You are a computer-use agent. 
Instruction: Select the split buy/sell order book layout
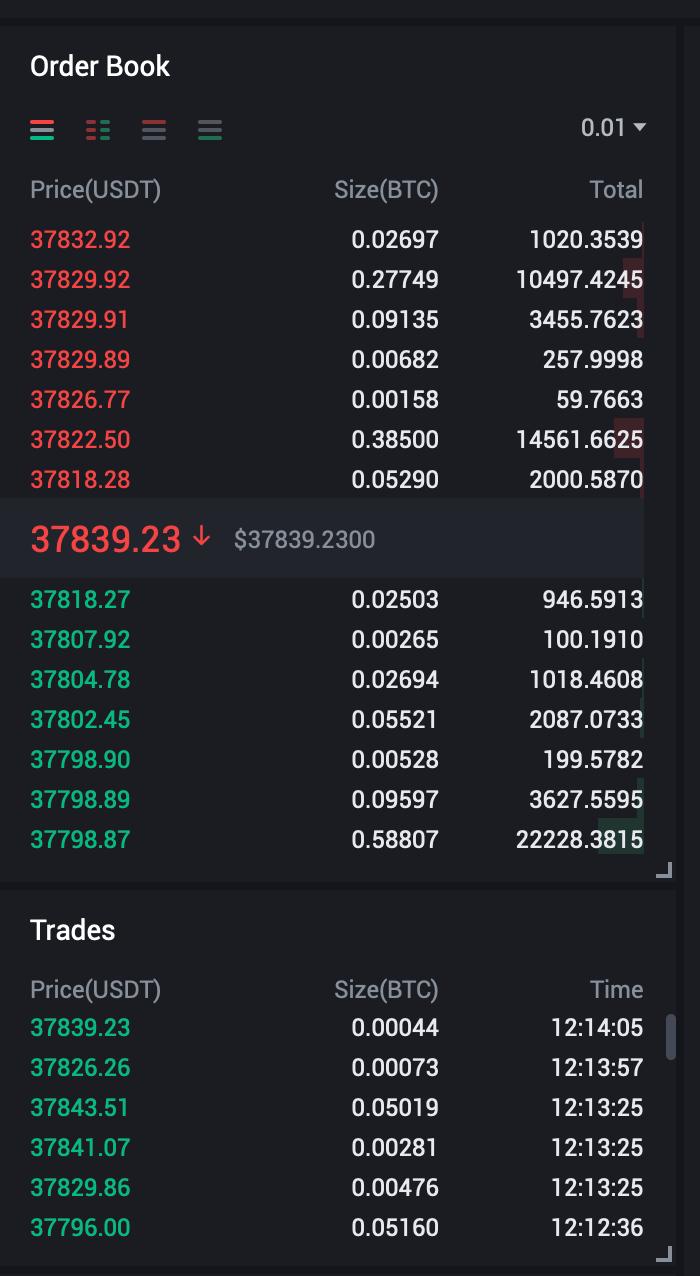[x=97, y=129]
